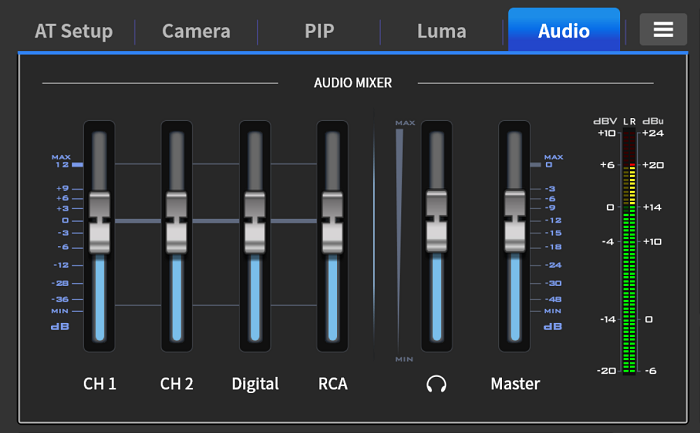Image resolution: width=700 pixels, height=433 pixels.
Task: Select the Audio tab
Action: coord(563,30)
